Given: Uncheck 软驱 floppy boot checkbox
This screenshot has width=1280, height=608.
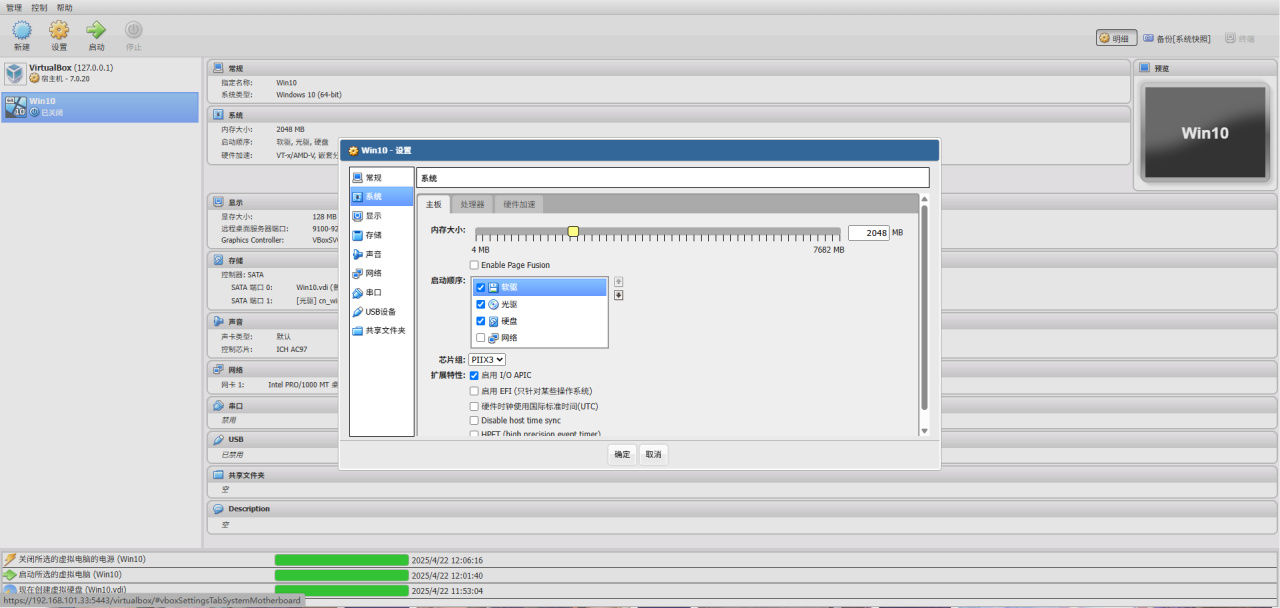Looking at the screenshot, I should point(481,287).
